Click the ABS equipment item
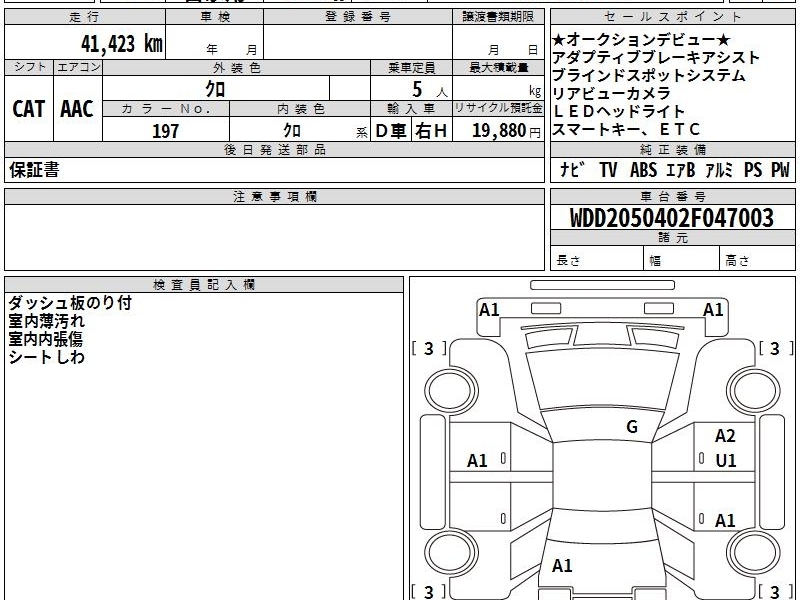The width and height of the screenshot is (800, 600). point(643,169)
